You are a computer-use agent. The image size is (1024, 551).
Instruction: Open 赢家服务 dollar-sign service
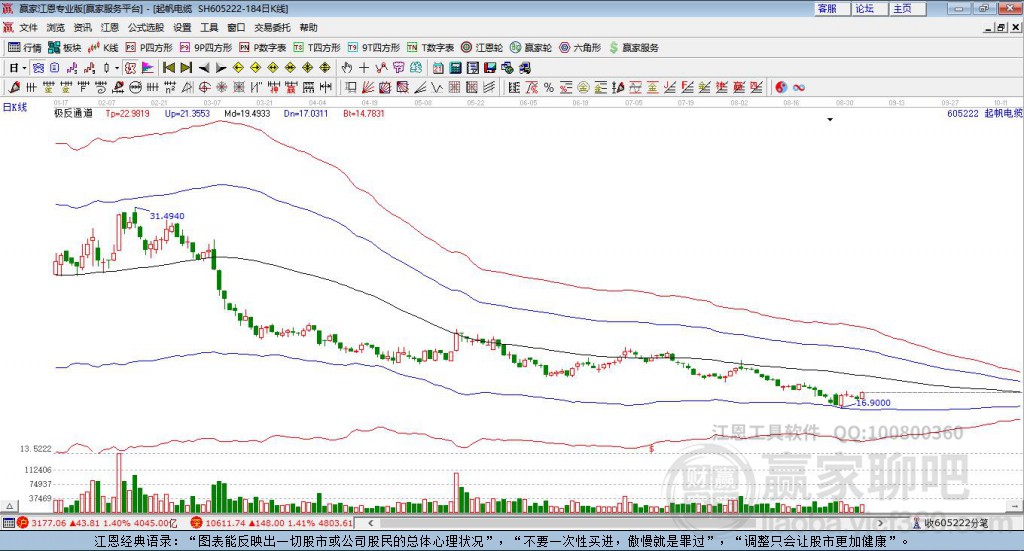[x=633, y=48]
